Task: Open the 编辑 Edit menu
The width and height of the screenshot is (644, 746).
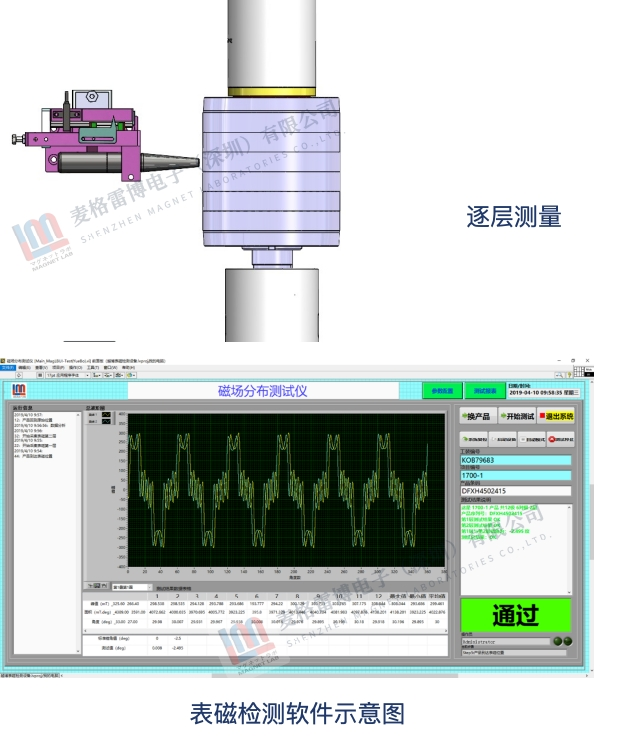Action: (23, 367)
